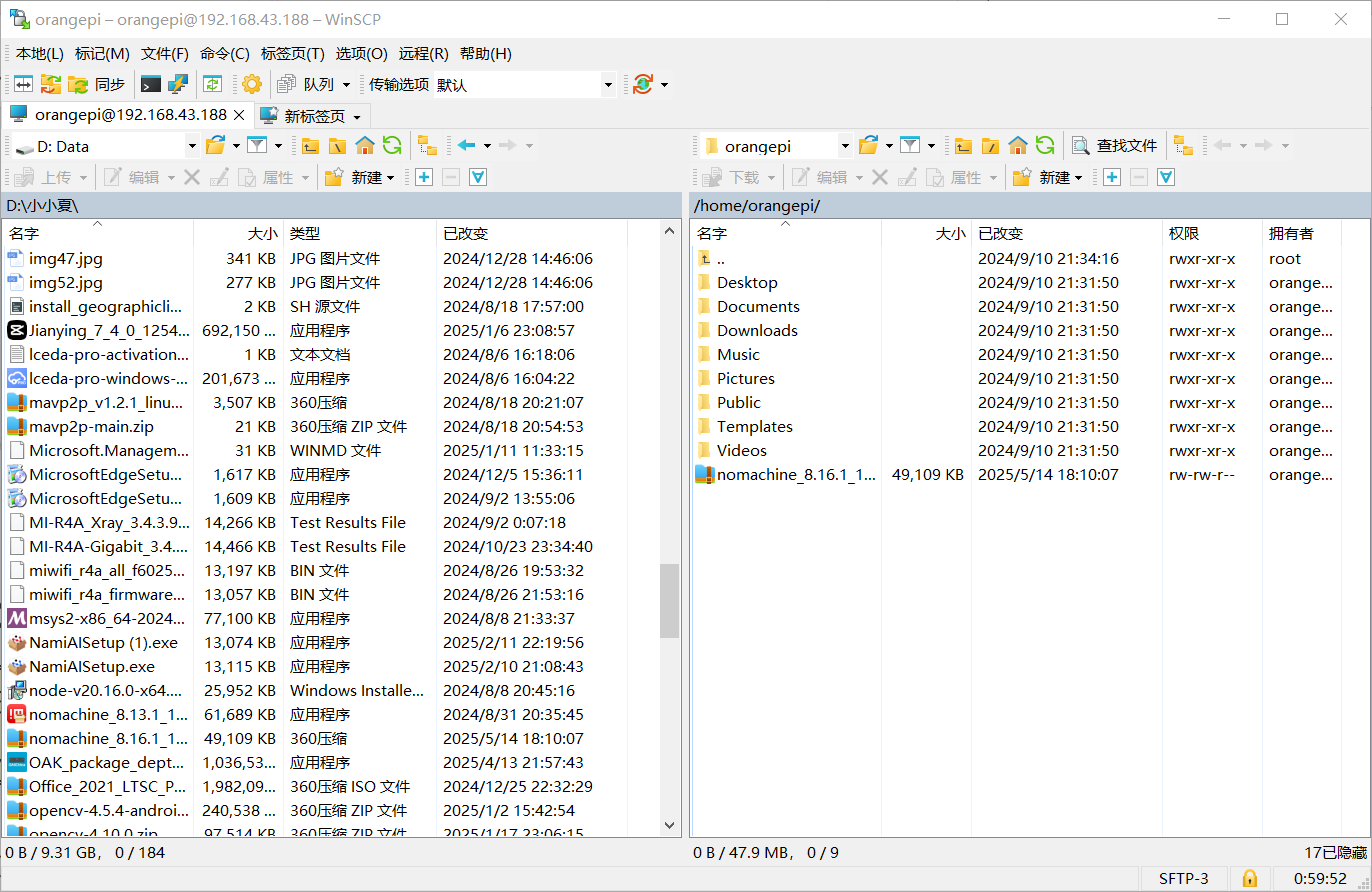Open the 远程(R) menu

(423, 54)
